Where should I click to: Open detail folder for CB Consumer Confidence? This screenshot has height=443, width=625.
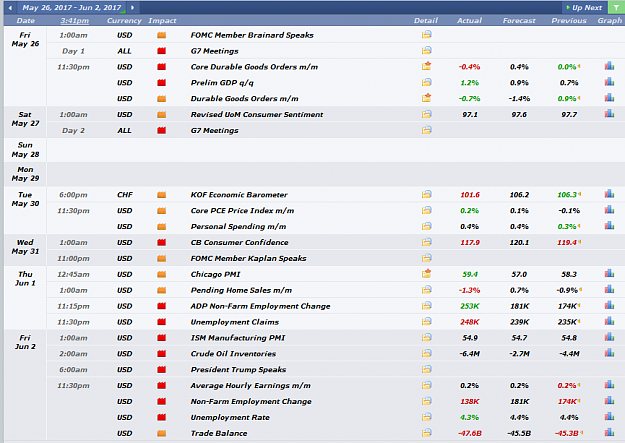426,242
